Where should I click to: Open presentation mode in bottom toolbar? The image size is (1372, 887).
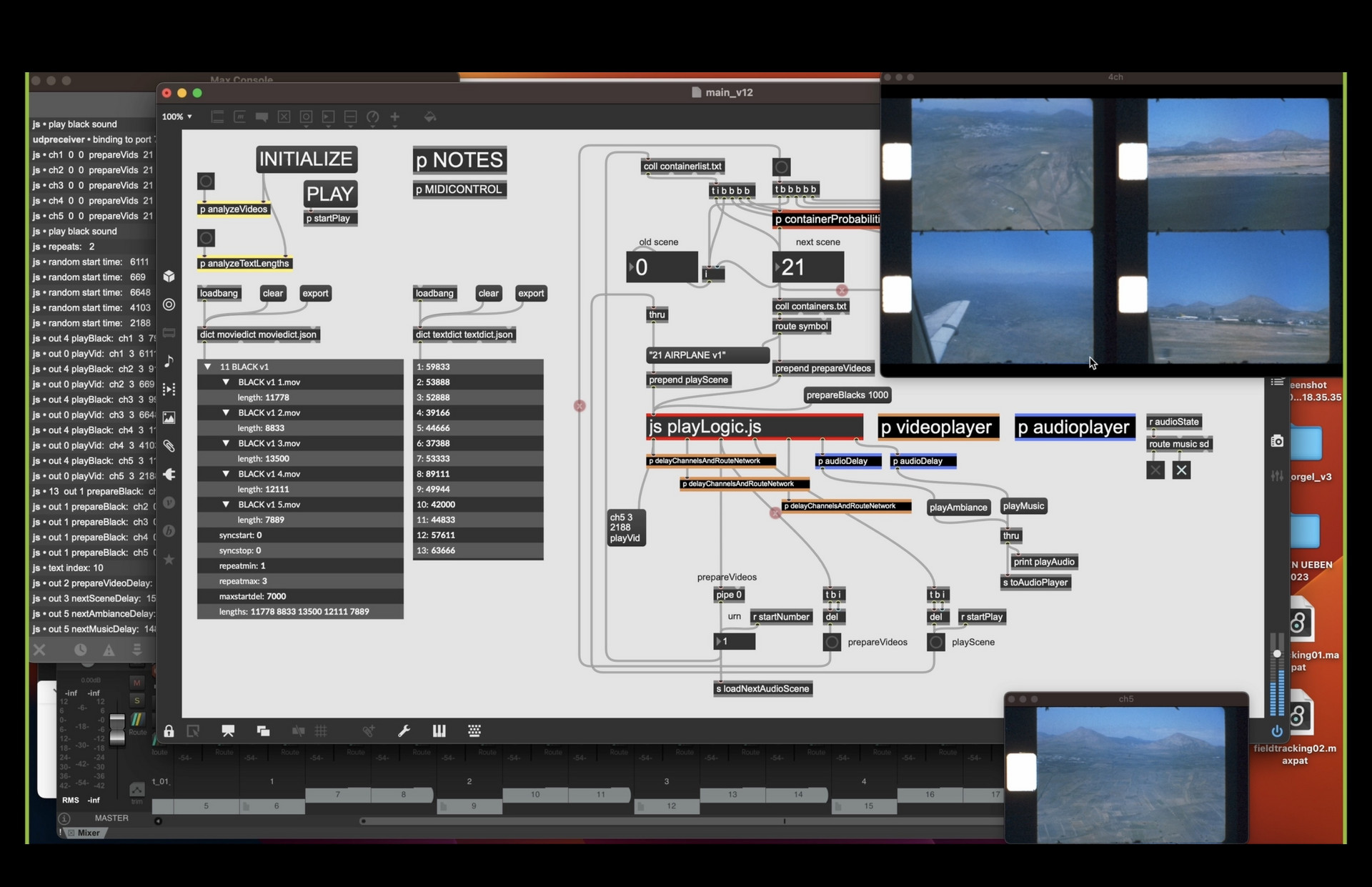pyautogui.click(x=228, y=730)
